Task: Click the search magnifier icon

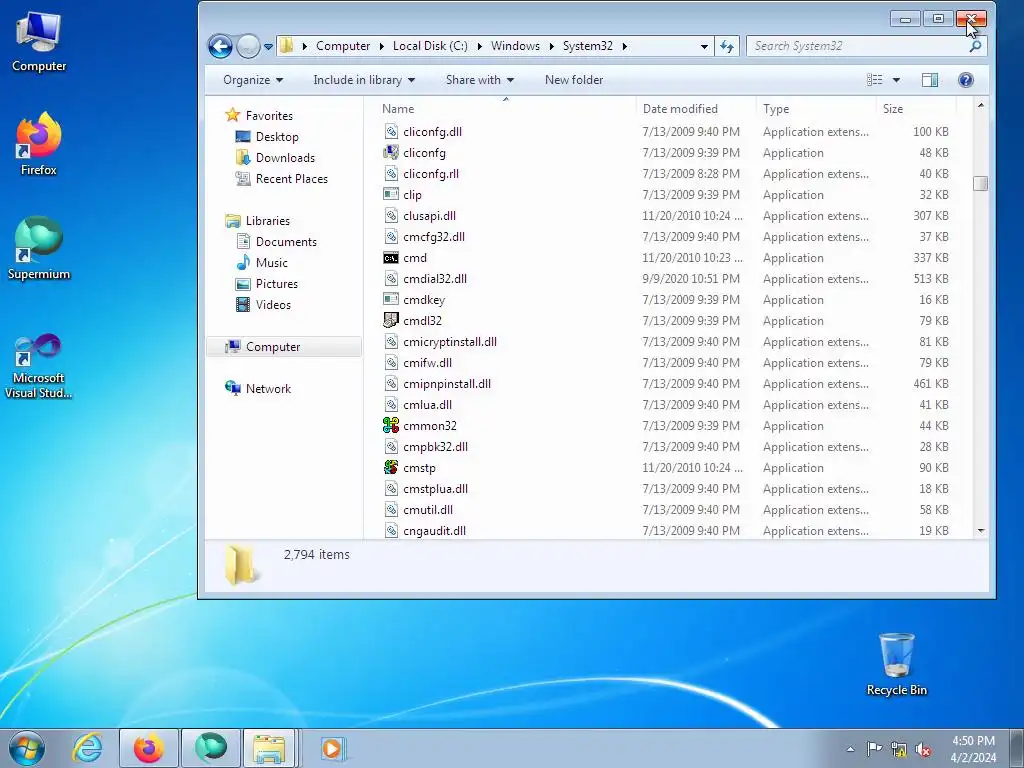Action: 975,46
